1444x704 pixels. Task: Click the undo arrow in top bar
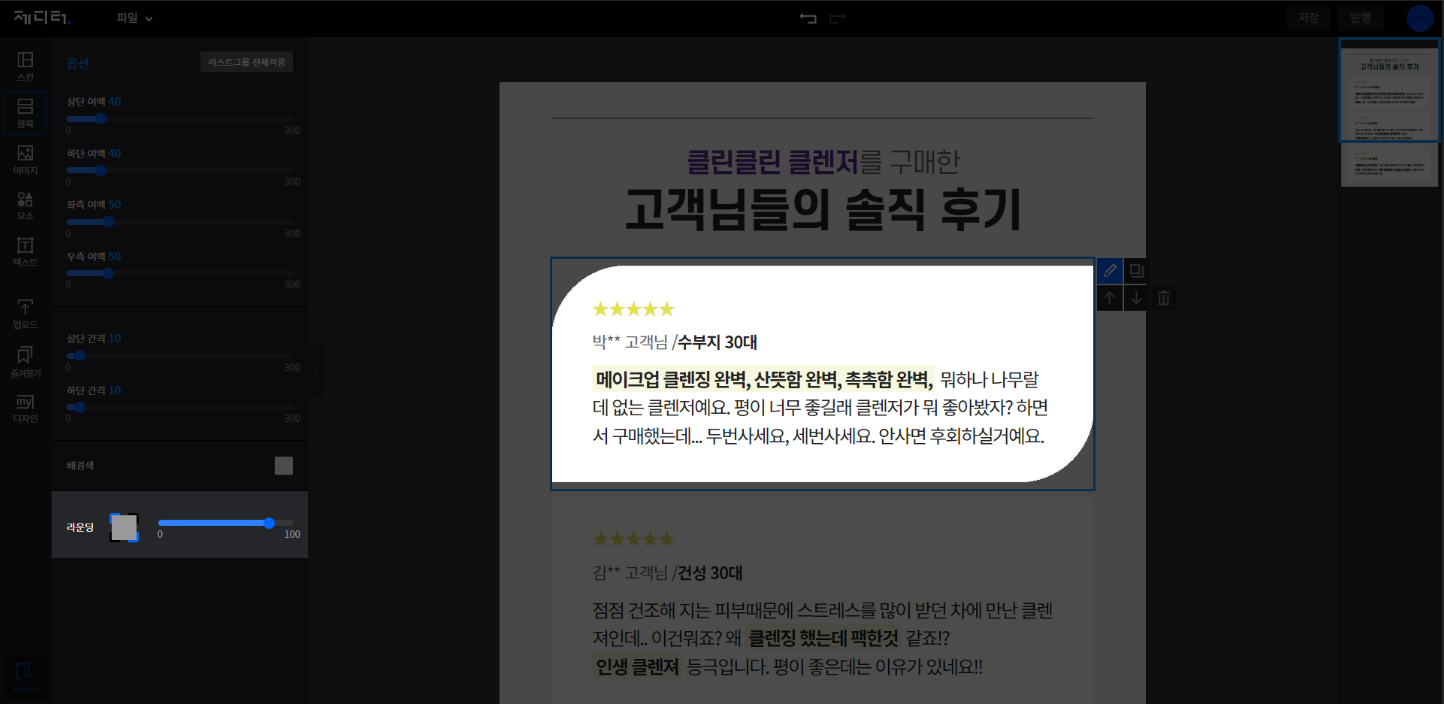coord(808,18)
